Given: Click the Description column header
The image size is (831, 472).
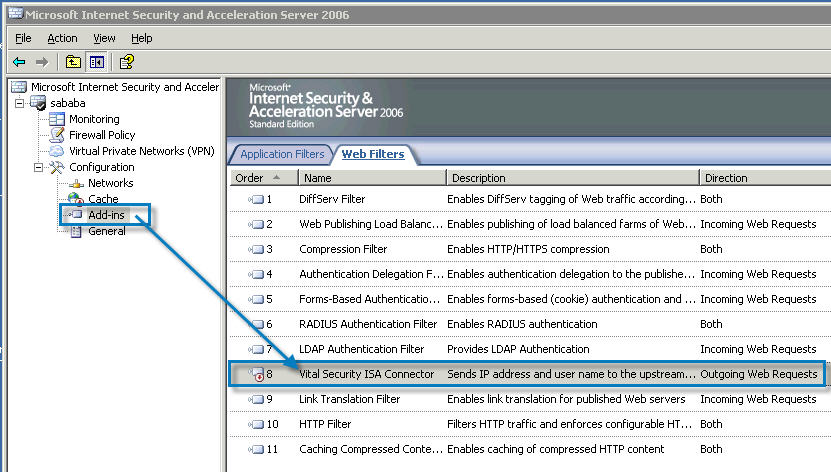Looking at the screenshot, I should 478,178.
